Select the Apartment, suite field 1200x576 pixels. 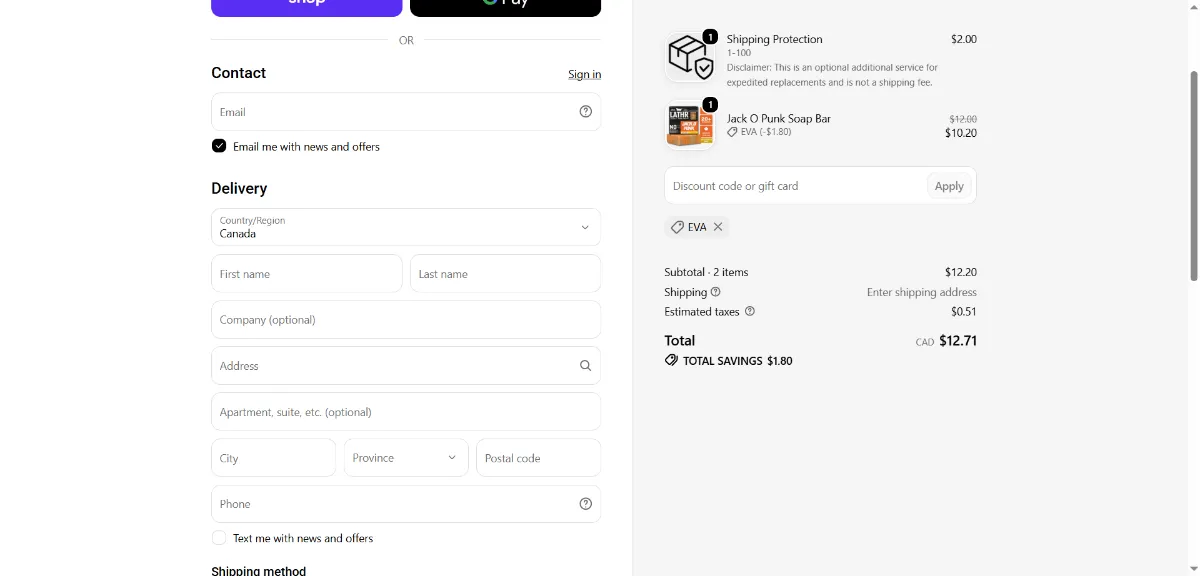[x=406, y=412]
